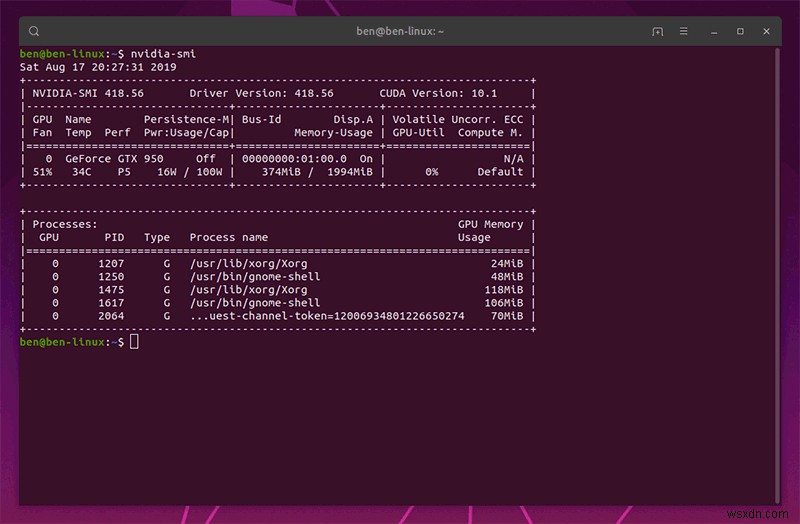Click the N/A ECC value

tap(513, 159)
